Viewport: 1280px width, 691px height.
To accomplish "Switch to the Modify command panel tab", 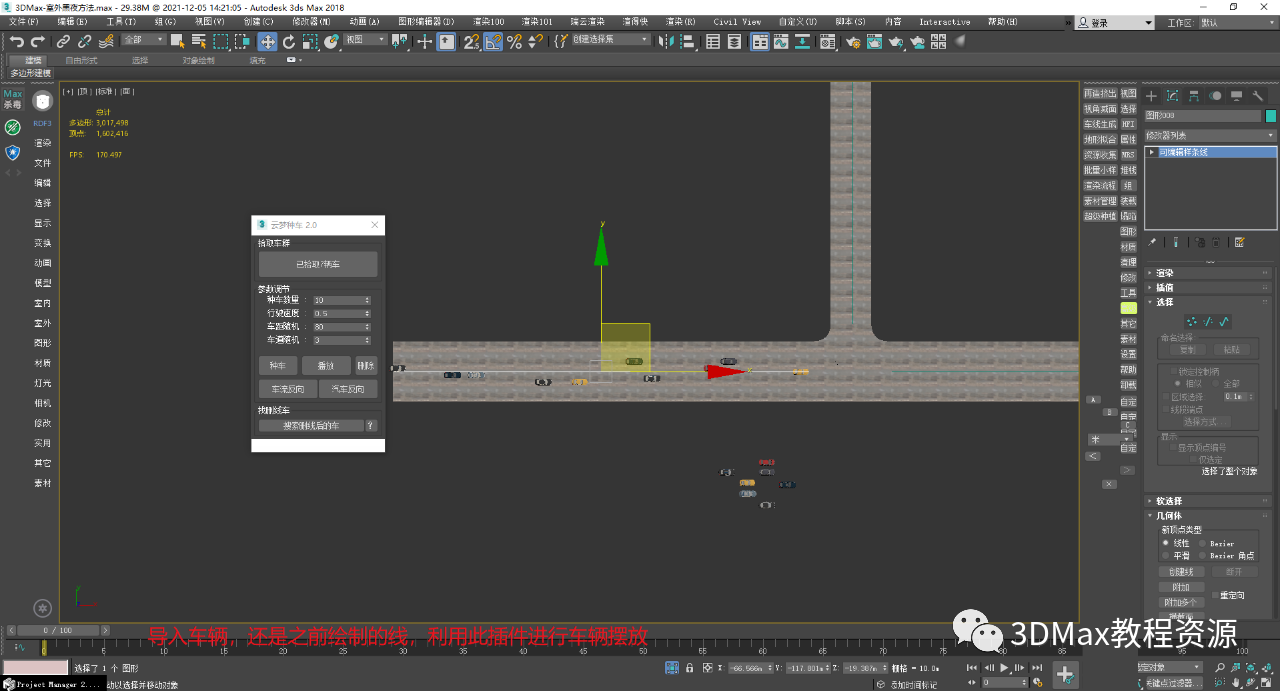I will pos(1172,96).
